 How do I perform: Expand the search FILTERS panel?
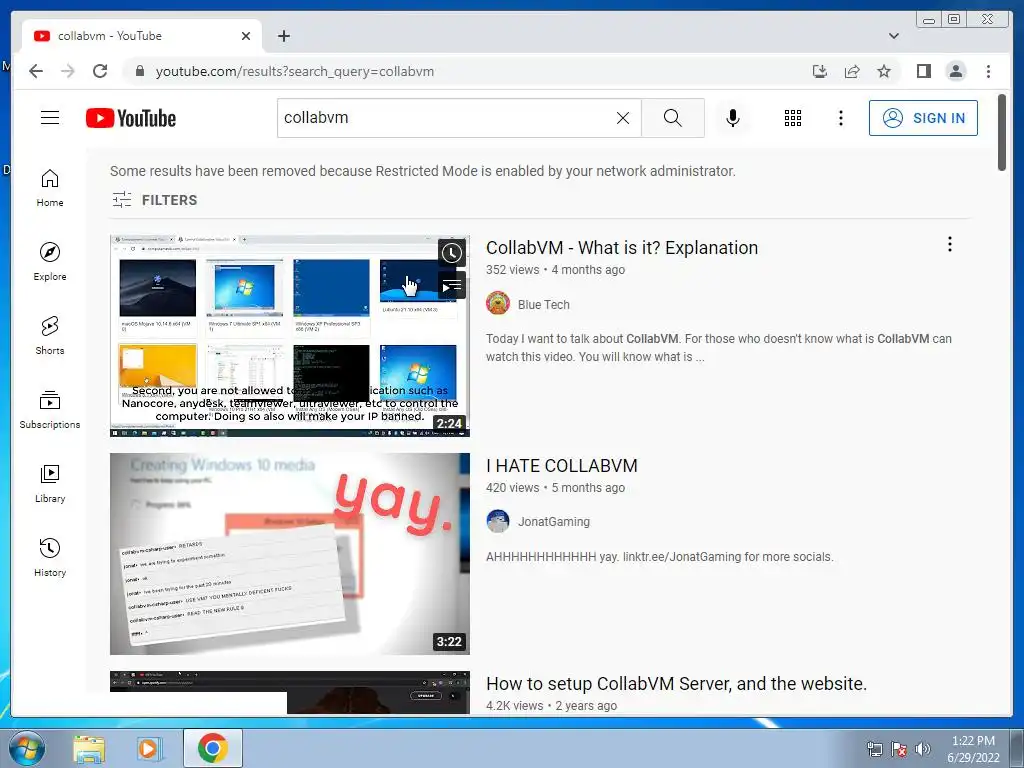click(154, 200)
